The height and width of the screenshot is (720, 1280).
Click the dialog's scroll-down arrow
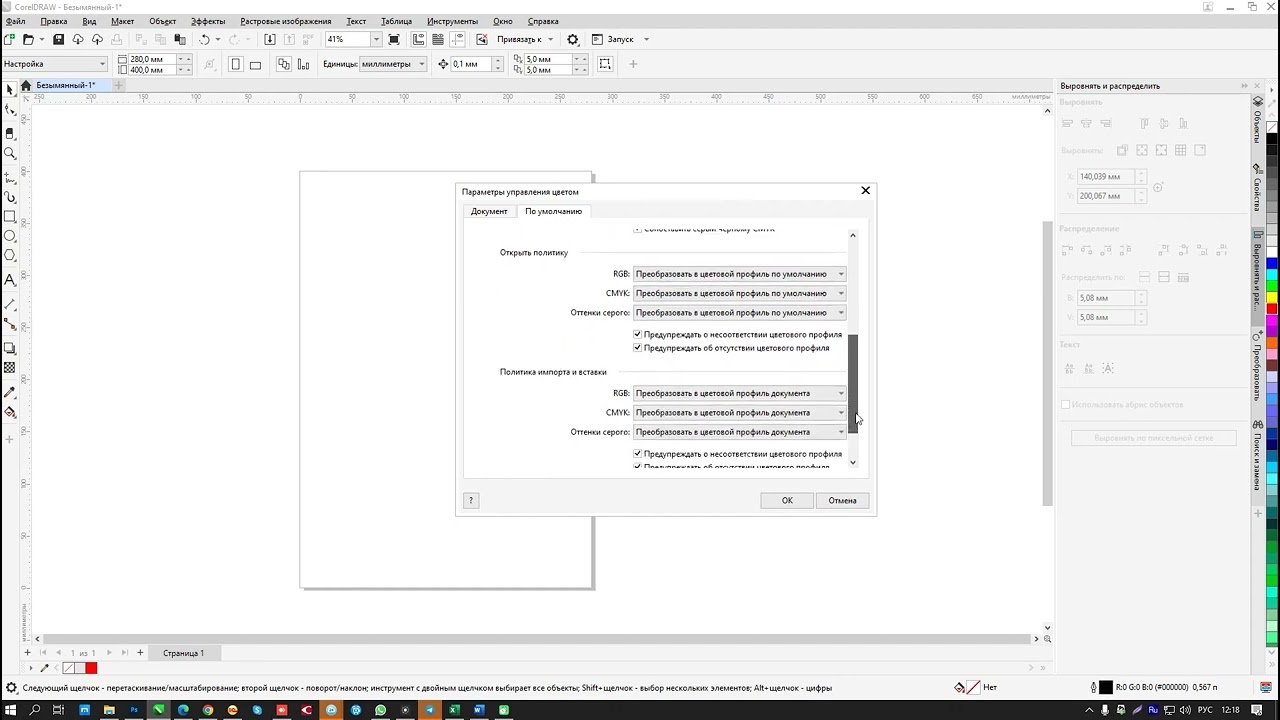pyautogui.click(x=853, y=462)
